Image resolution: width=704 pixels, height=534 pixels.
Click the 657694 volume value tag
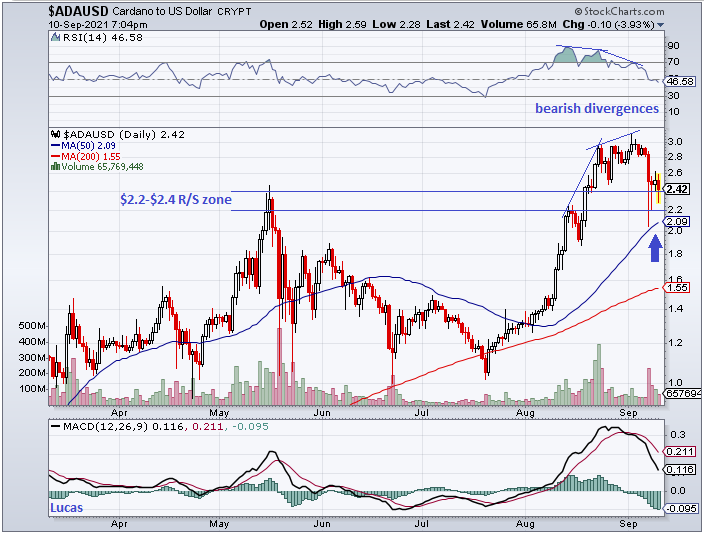(x=683, y=393)
